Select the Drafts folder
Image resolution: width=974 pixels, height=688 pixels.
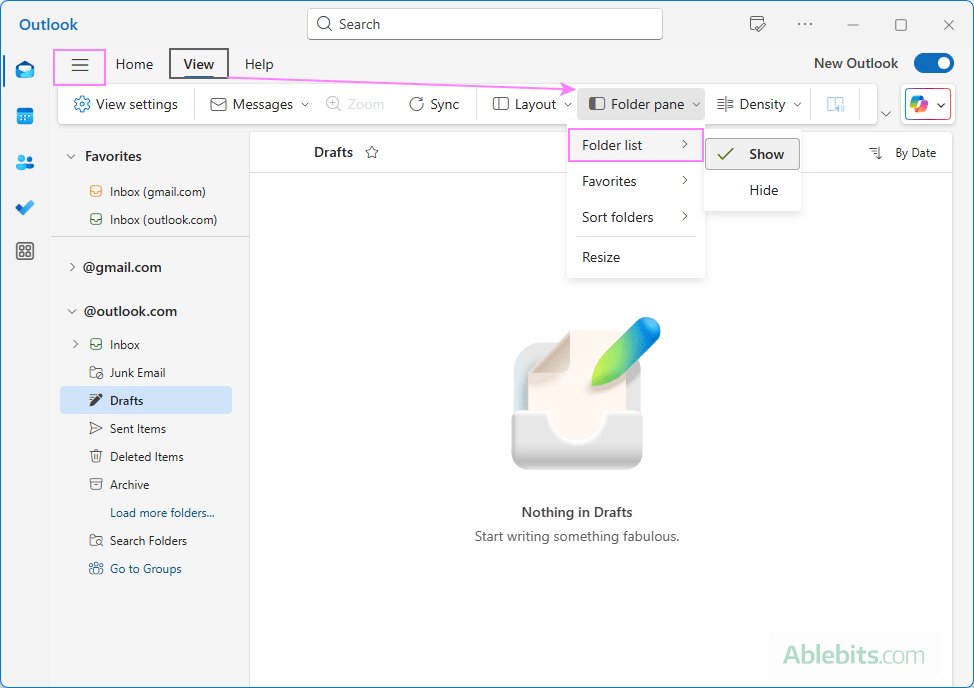(x=146, y=401)
